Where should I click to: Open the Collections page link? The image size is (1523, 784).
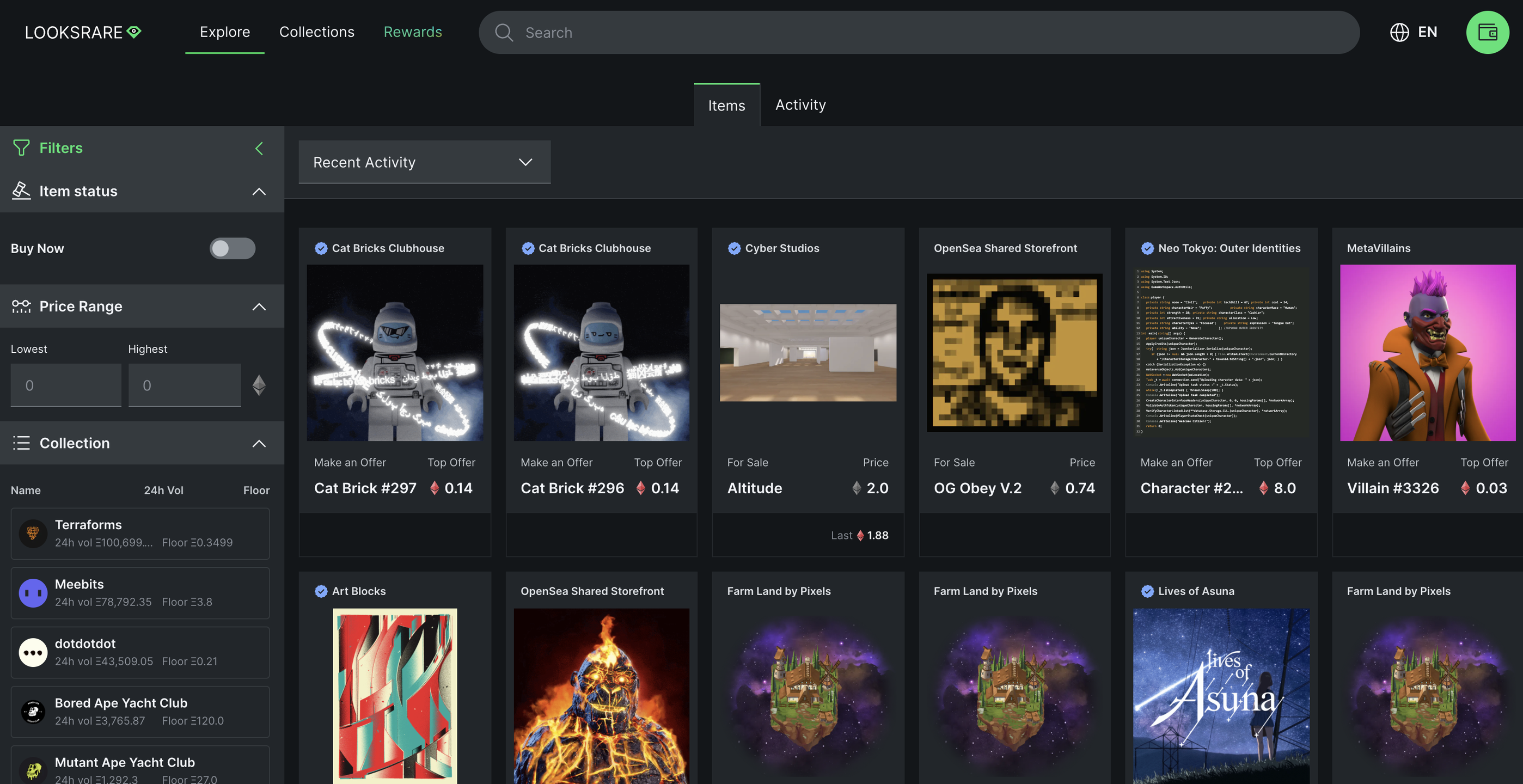(316, 32)
